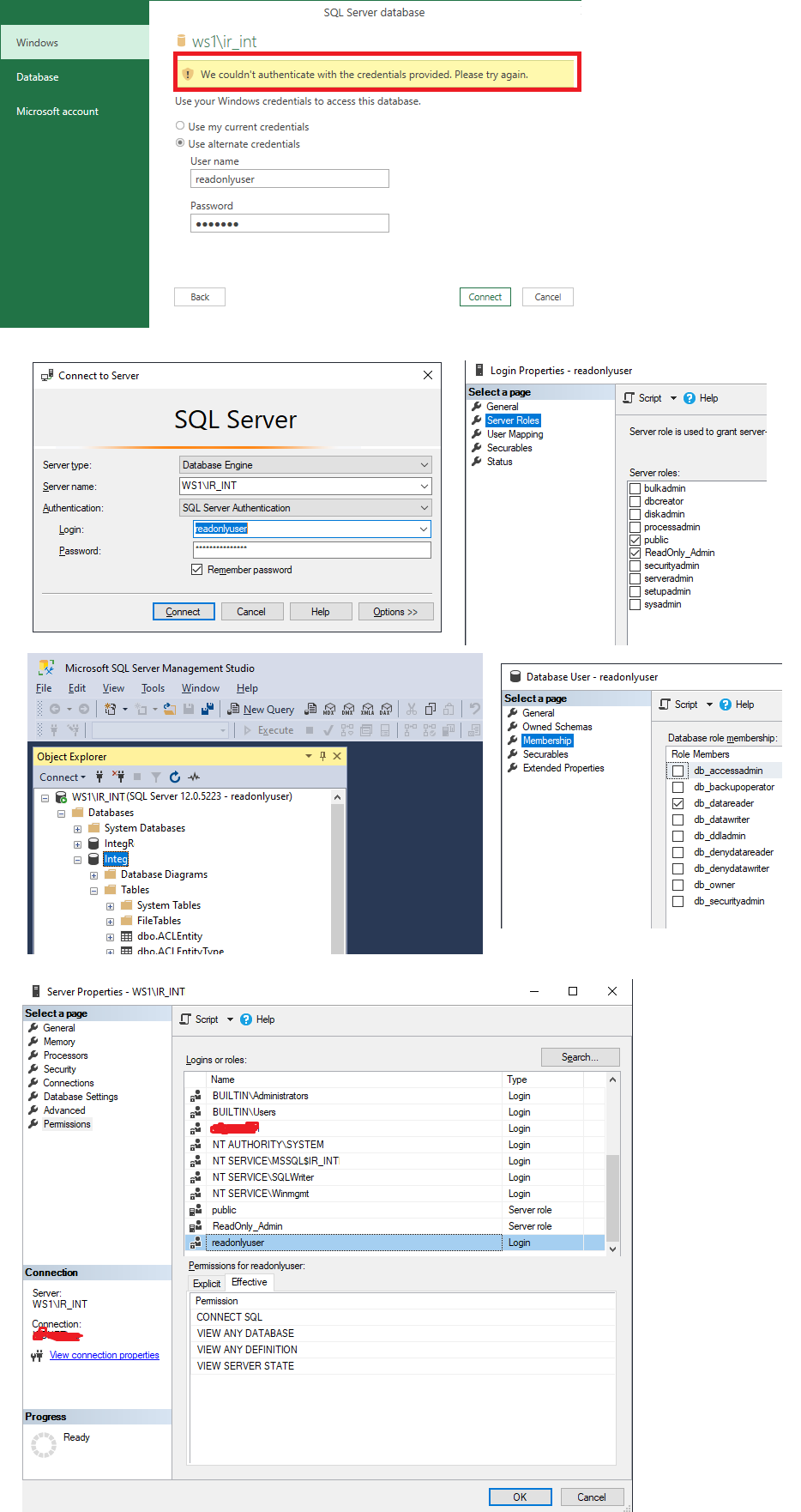Toggle the Remember password checkbox
801x1512 pixels.
[x=197, y=570]
